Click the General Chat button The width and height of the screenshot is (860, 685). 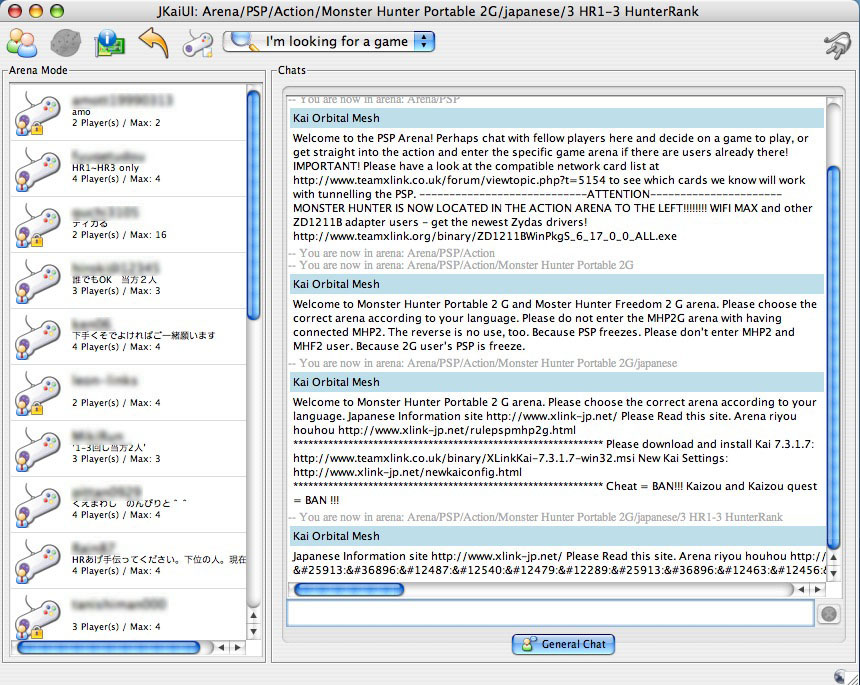coord(563,644)
